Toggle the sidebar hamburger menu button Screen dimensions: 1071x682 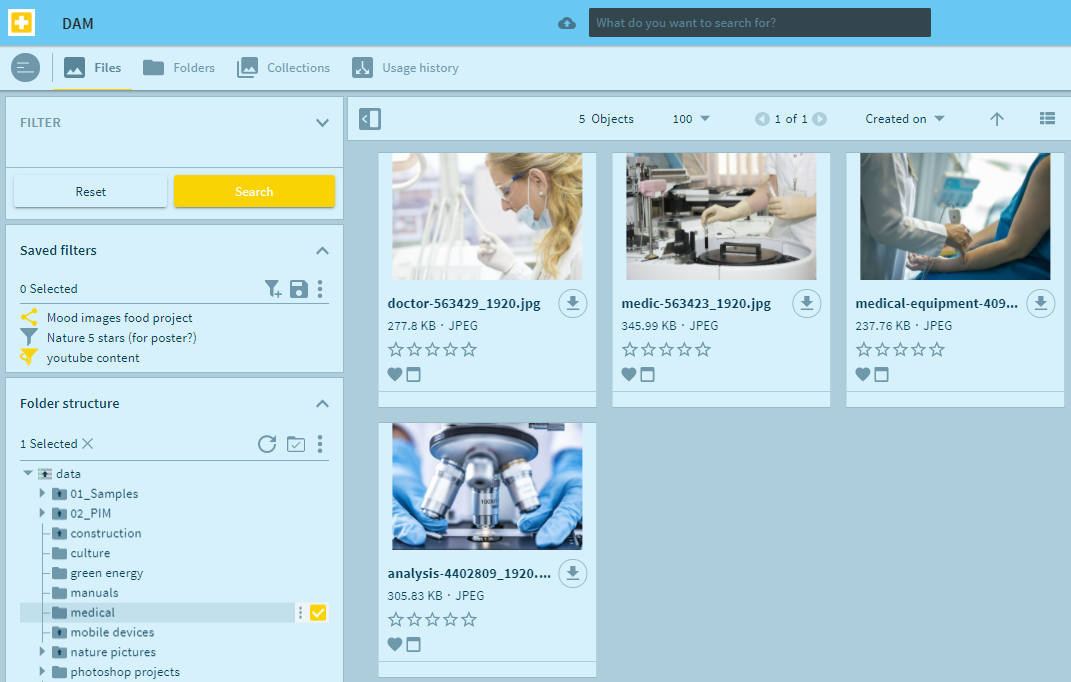tap(25, 68)
